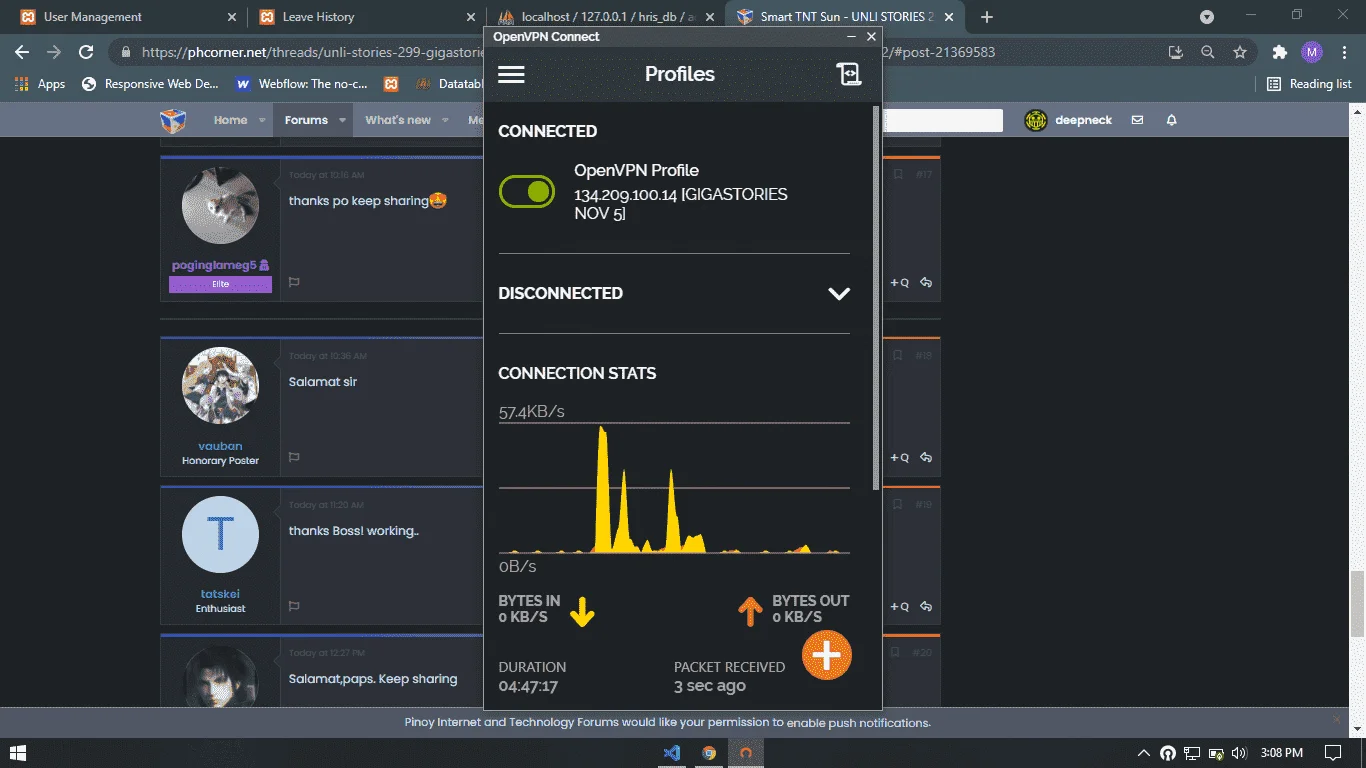Show hidden system tray icons
This screenshot has height=768, width=1366.
pos(1144,753)
